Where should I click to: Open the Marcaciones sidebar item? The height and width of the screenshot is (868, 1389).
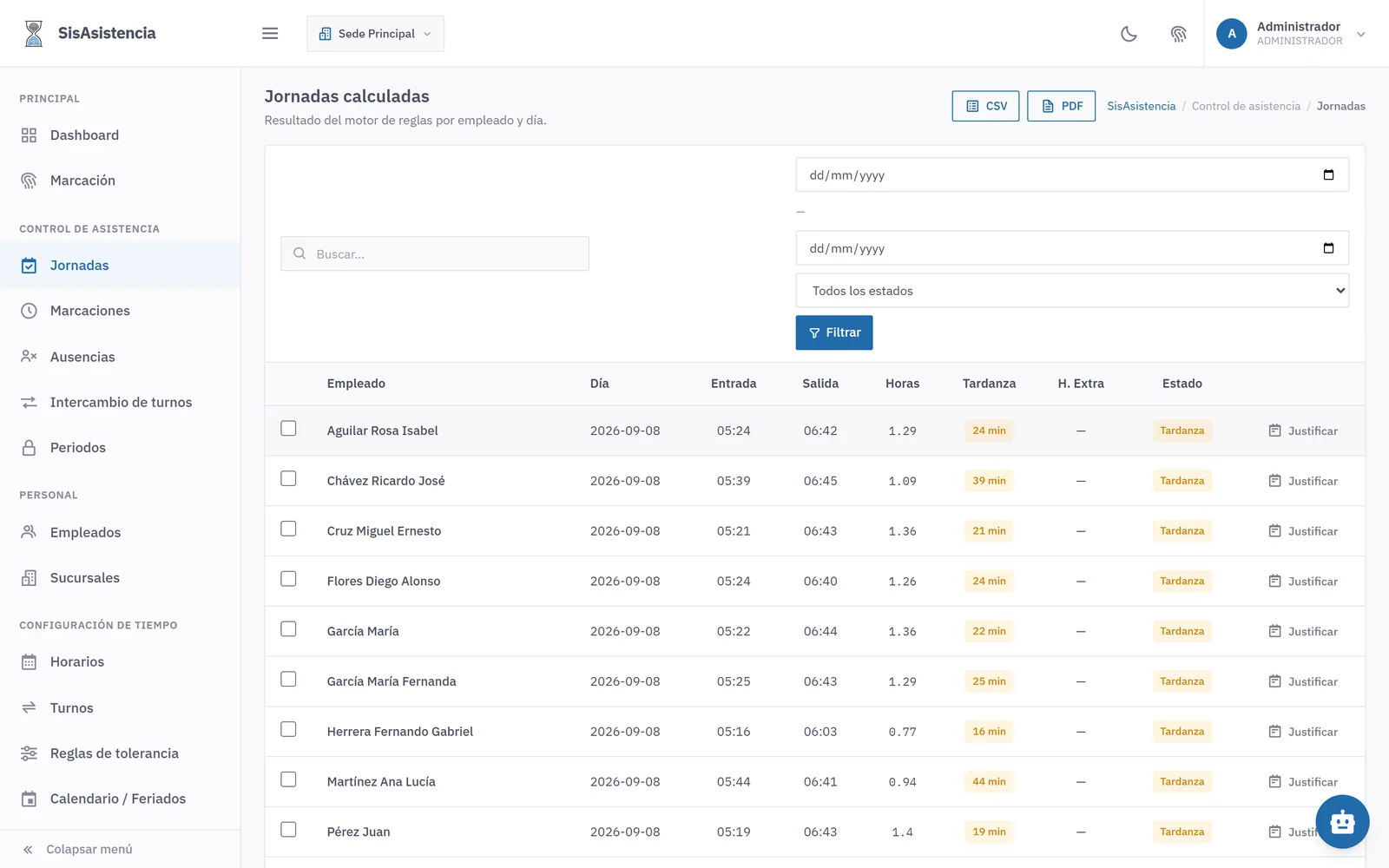120,311
